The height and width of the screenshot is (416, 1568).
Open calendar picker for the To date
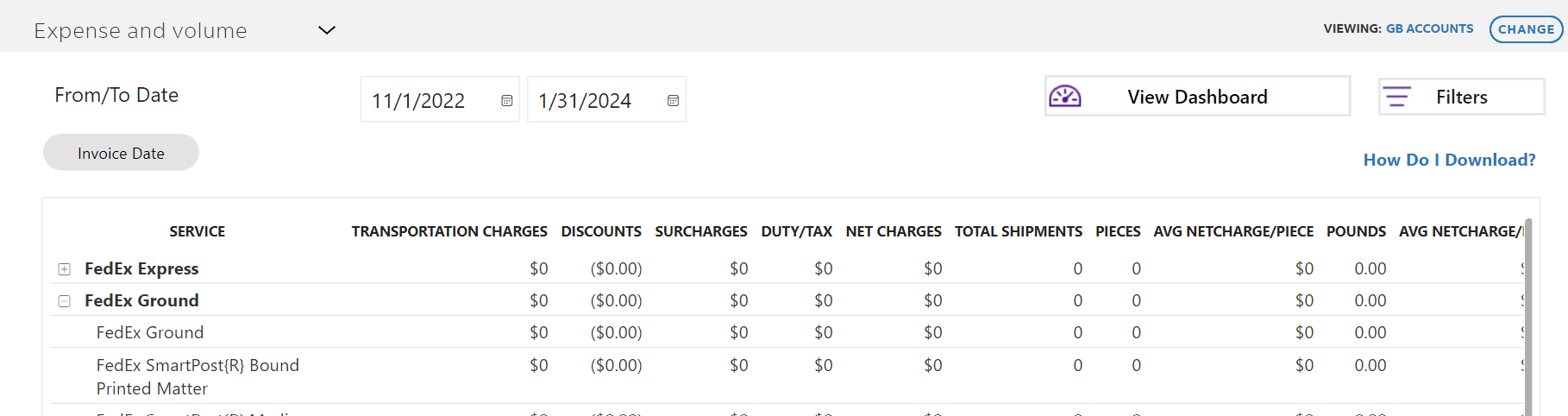674,101
